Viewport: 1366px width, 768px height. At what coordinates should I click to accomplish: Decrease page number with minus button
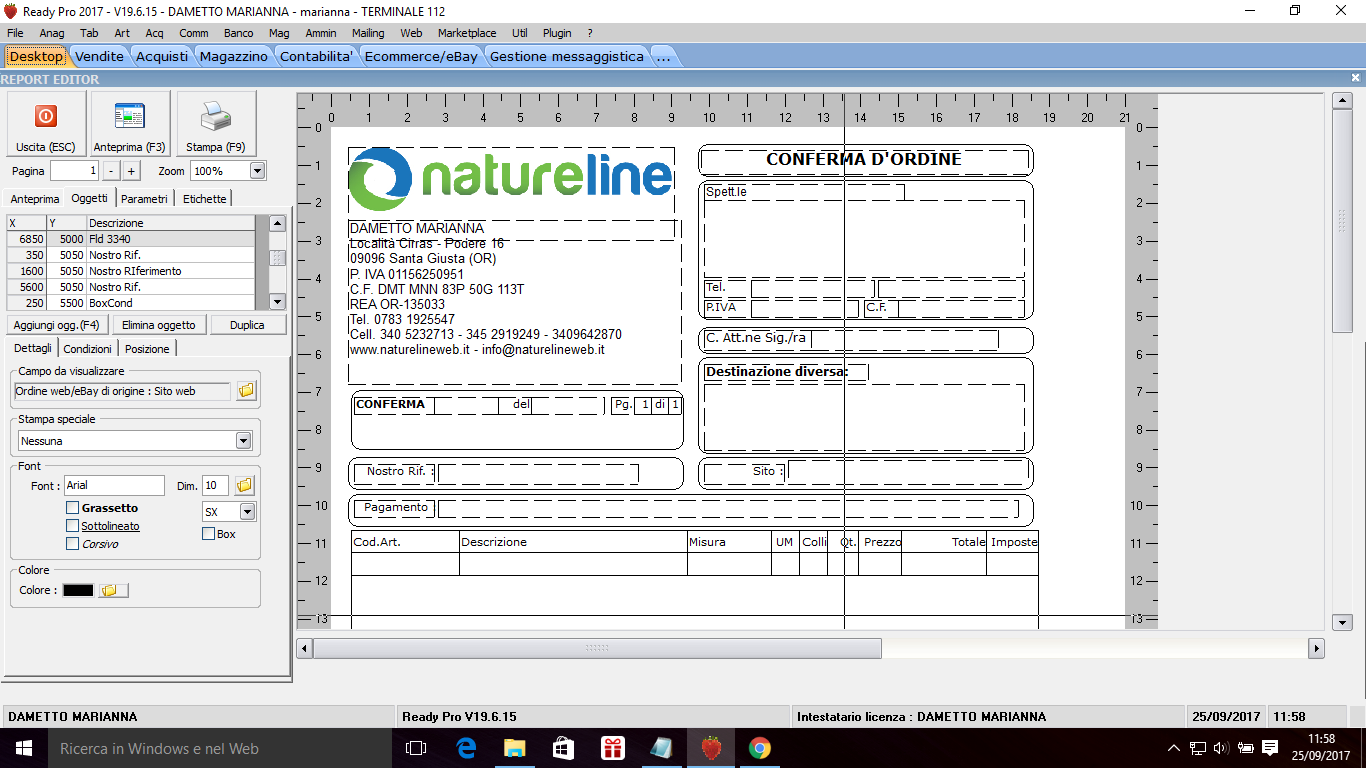[111, 171]
